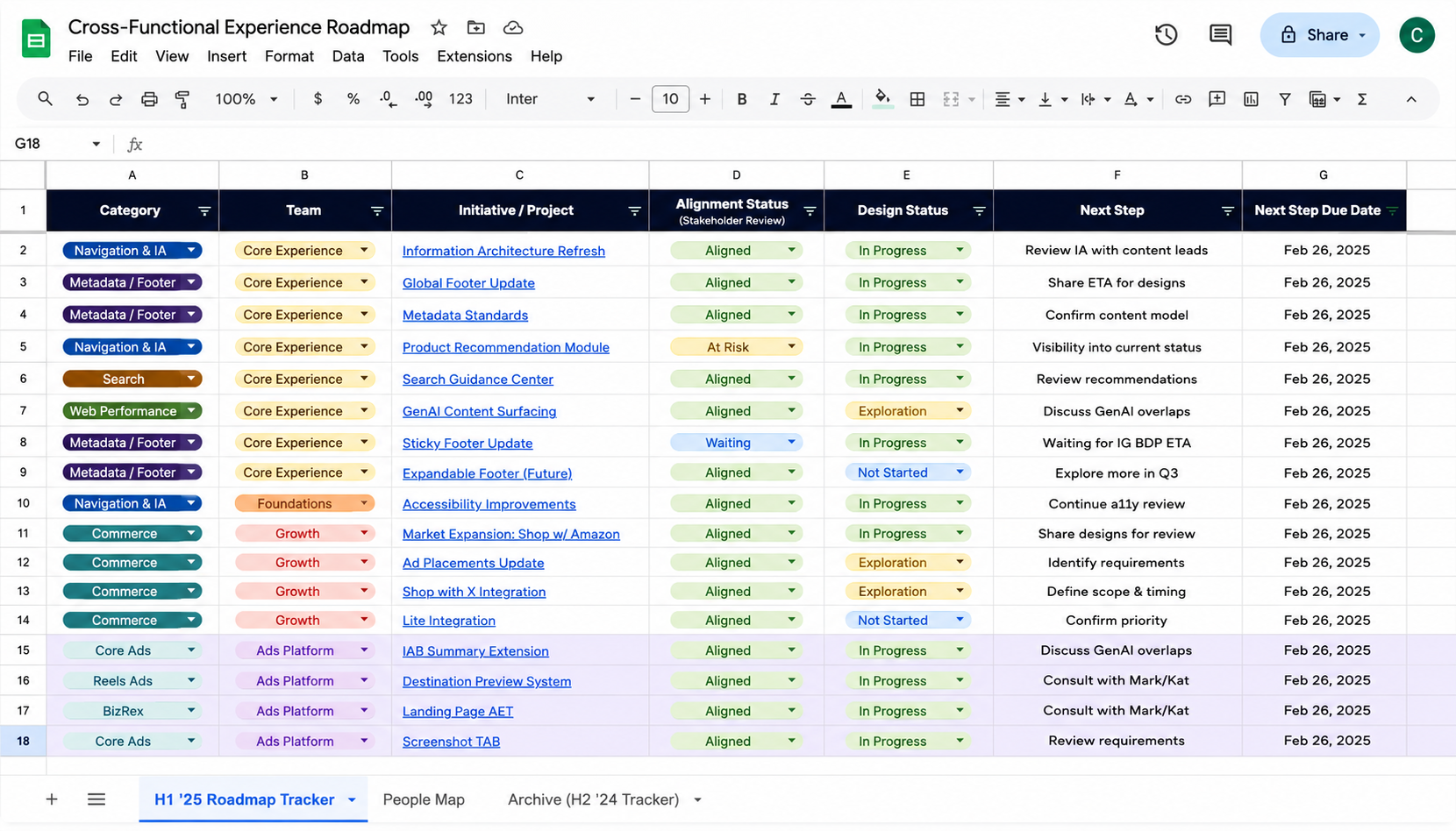
Task: Show all sheets list
Action: (96, 799)
